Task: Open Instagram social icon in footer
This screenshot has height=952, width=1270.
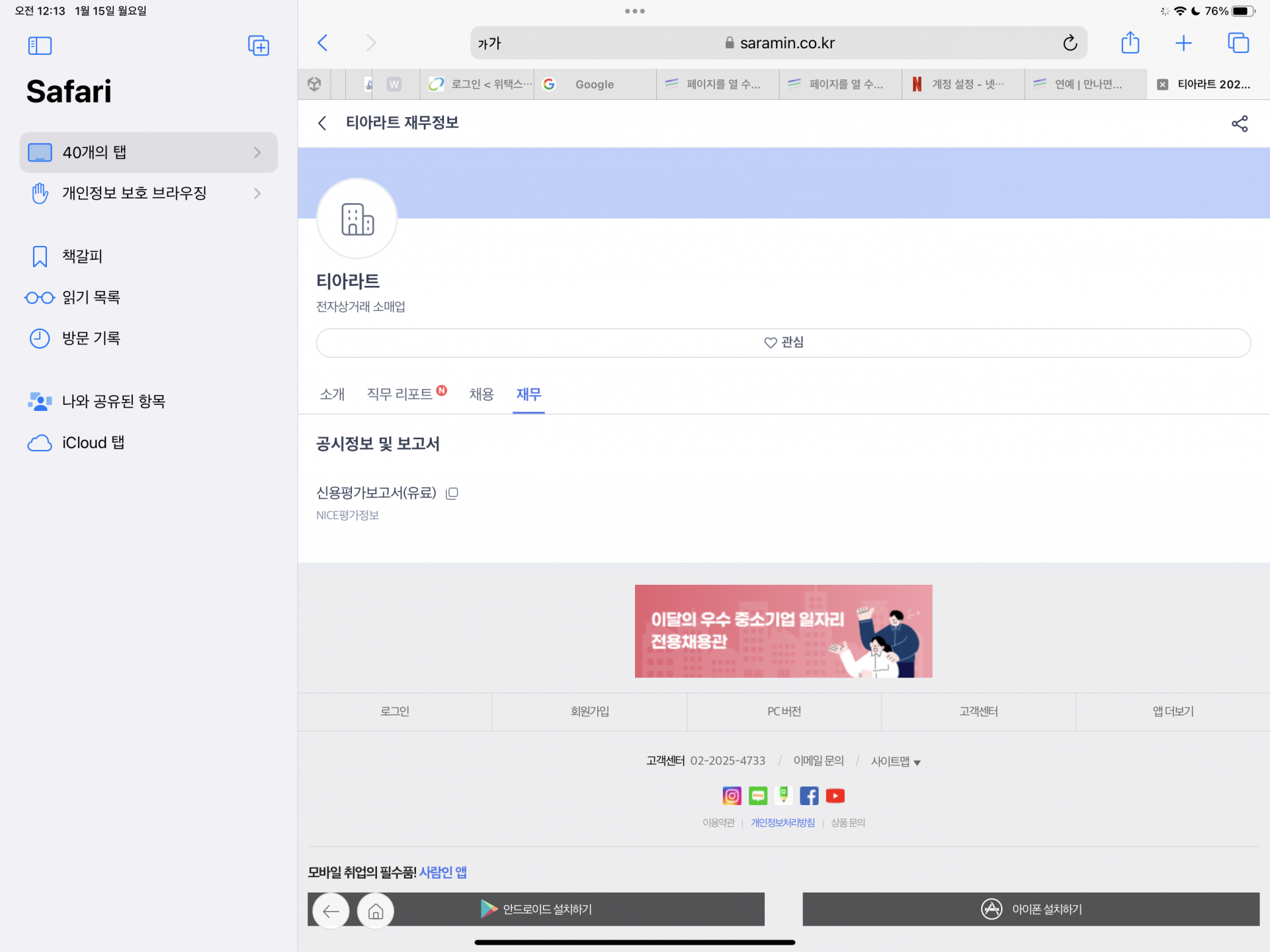Action: tap(732, 796)
